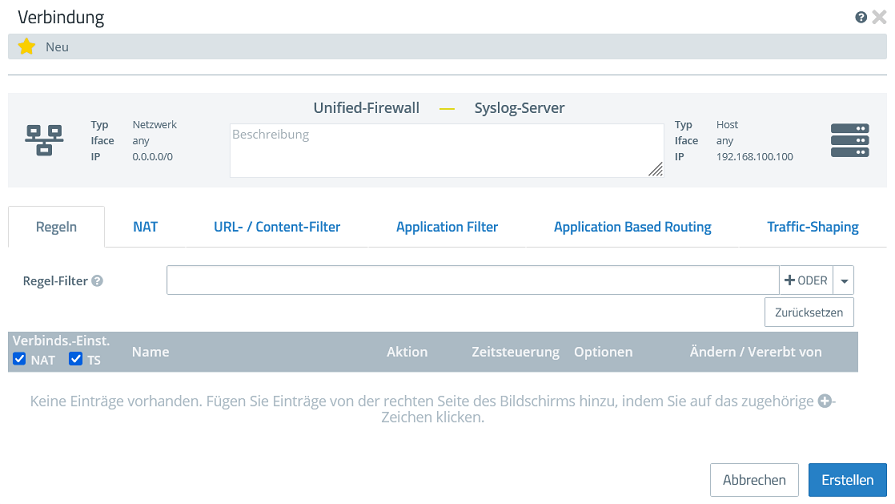Click the yellow connection line between objects
The image size is (895, 504).
(x=447, y=108)
